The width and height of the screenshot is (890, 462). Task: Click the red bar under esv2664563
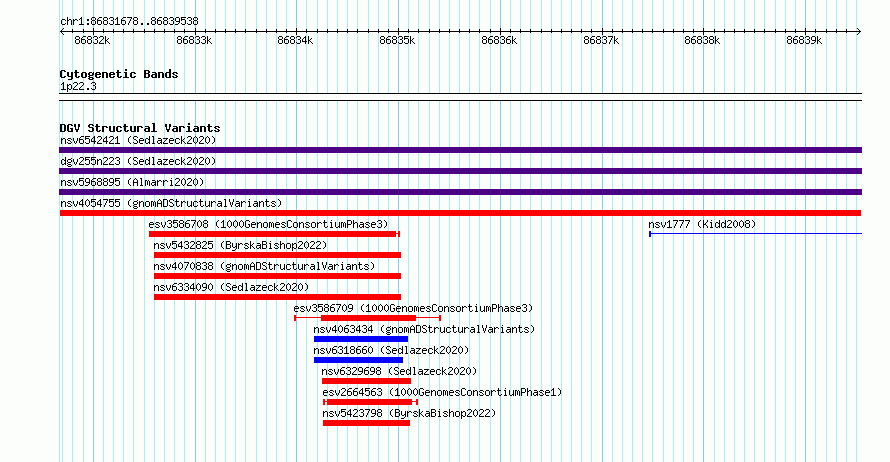pos(371,402)
